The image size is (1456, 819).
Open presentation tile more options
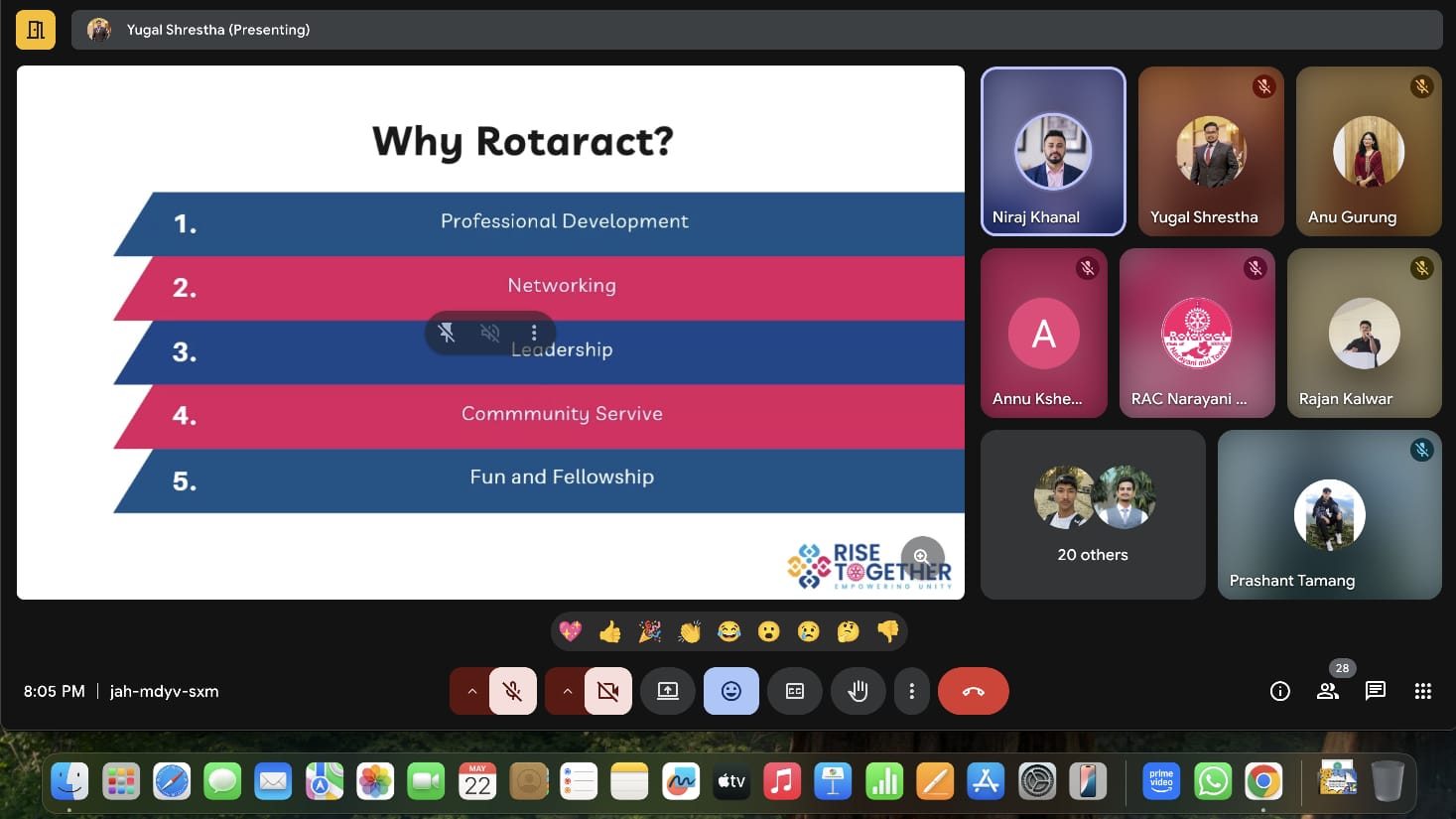[x=534, y=333]
